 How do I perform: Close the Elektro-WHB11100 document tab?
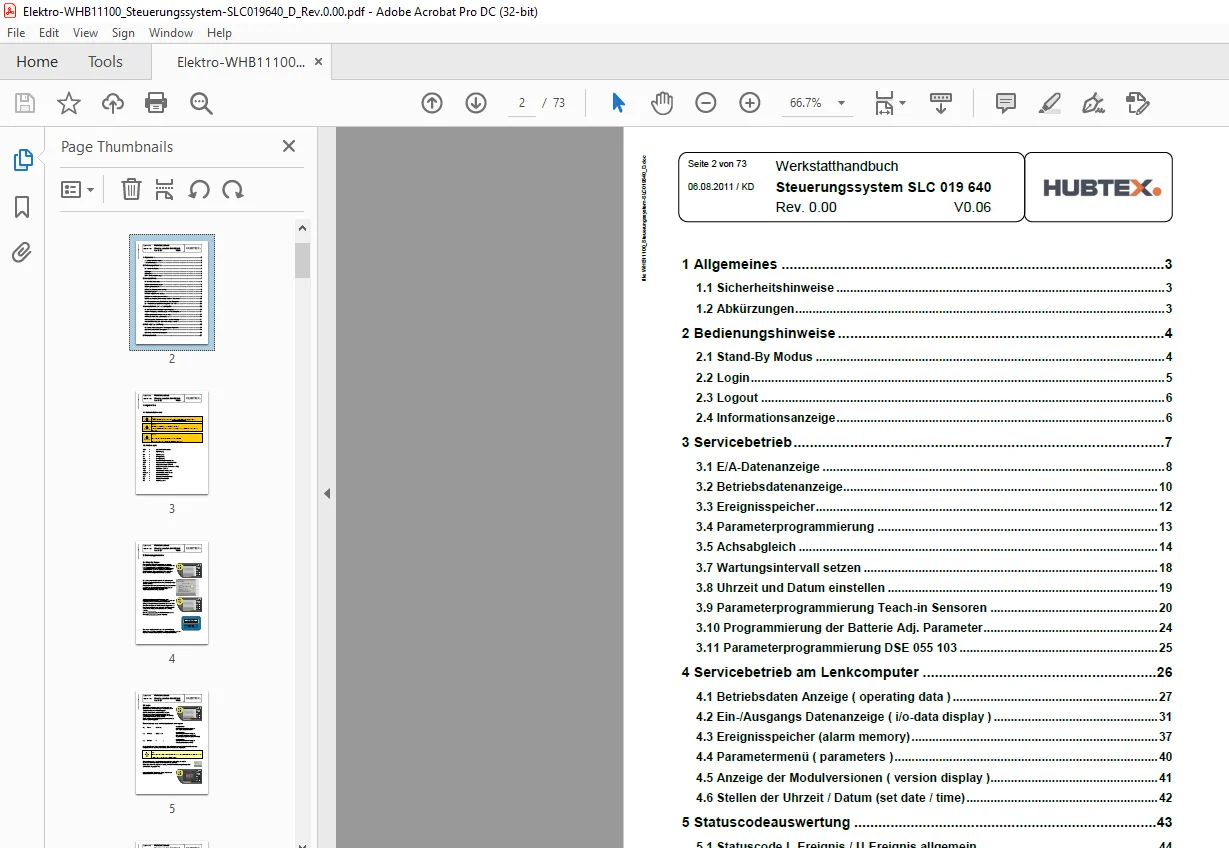(319, 61)
